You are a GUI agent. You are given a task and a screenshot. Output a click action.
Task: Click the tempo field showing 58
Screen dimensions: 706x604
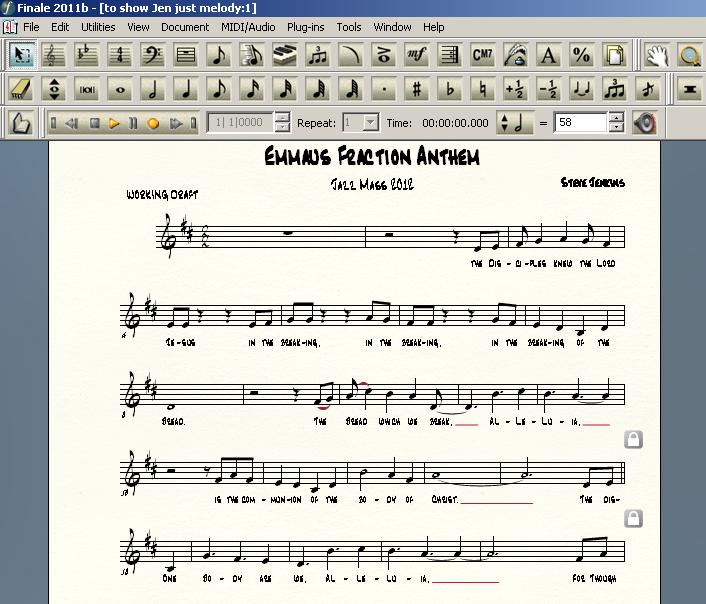point(581,123)
